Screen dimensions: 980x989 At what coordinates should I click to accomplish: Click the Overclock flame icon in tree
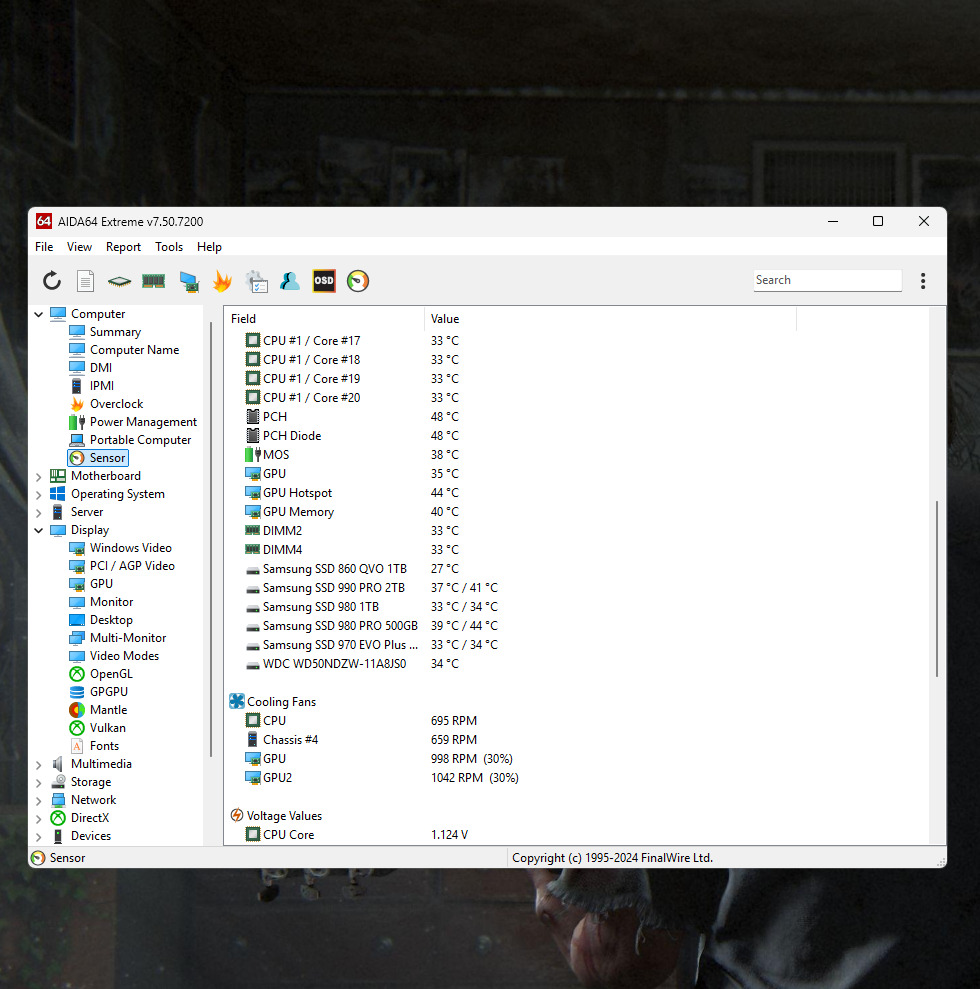pyautogui.click(x=77, y=404)
